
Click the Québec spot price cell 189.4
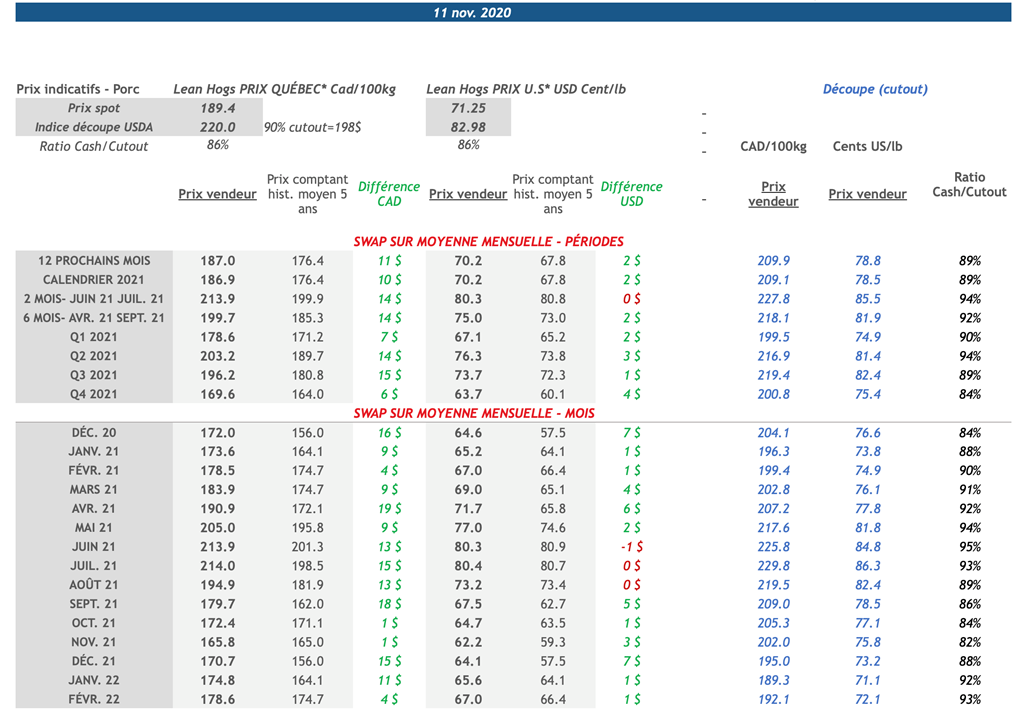(x=217, y=108)
